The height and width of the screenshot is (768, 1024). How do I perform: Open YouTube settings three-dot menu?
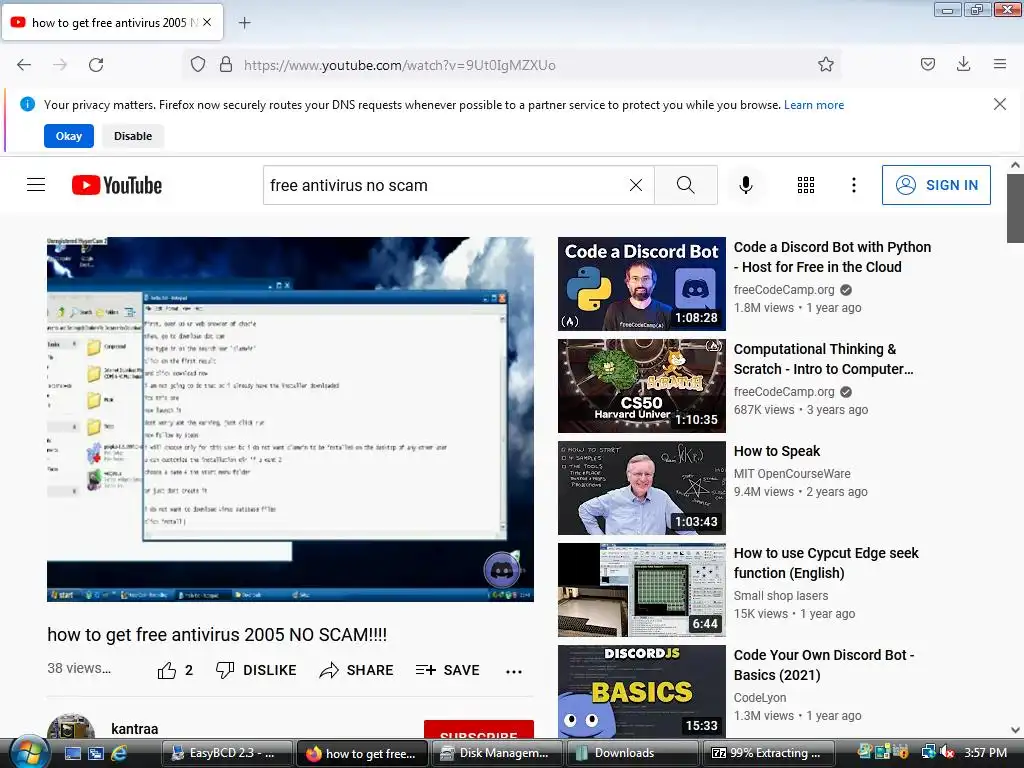pos(854,185)
